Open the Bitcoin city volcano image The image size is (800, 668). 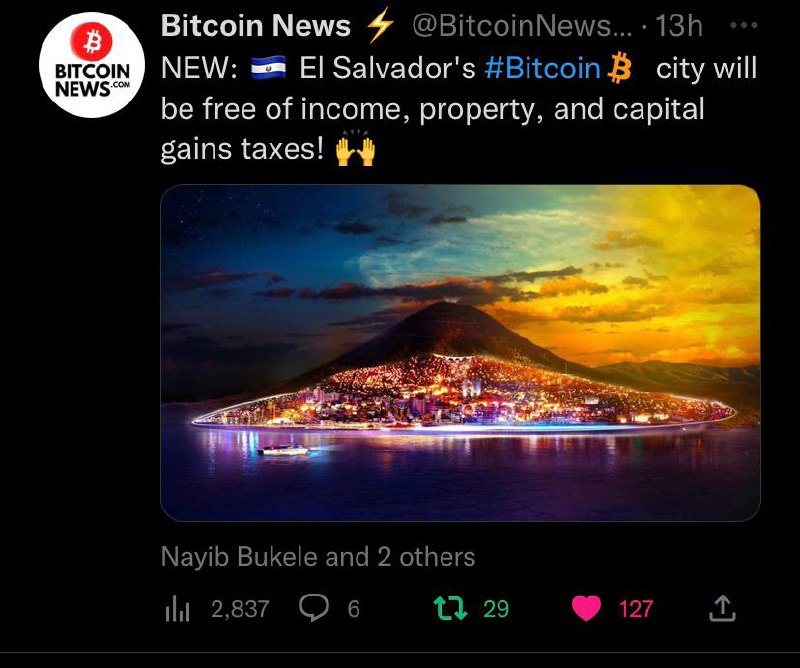tap(460, 353)
